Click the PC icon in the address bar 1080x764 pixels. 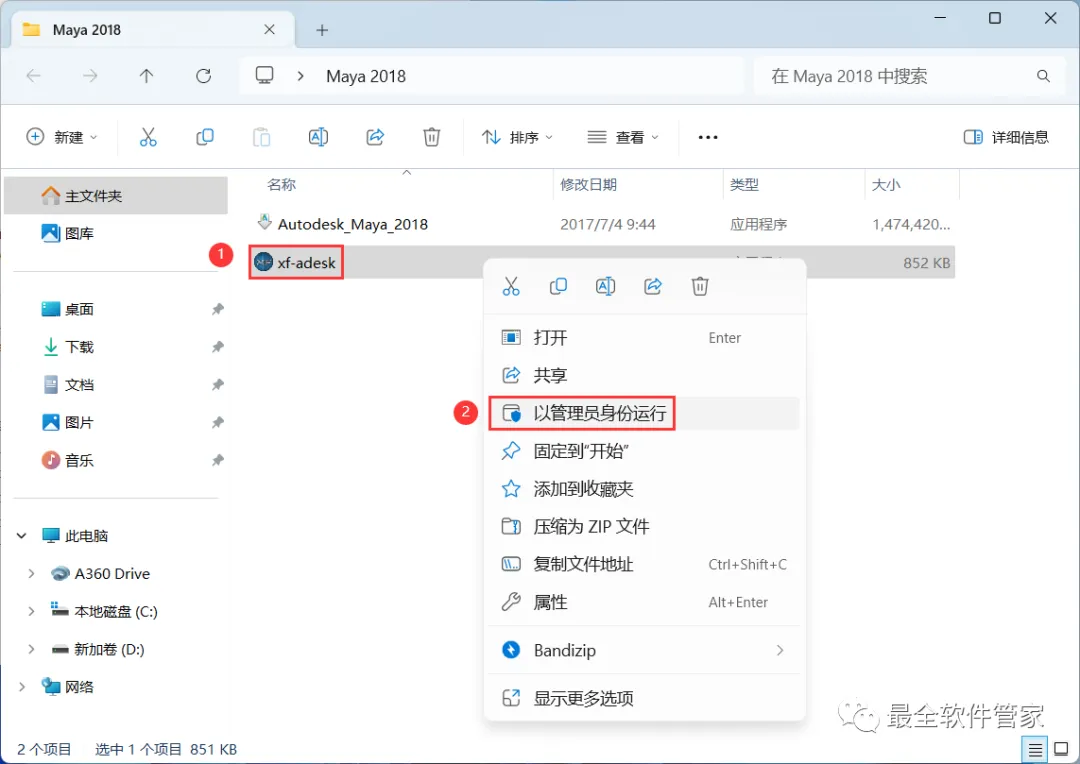click(264, 75)
